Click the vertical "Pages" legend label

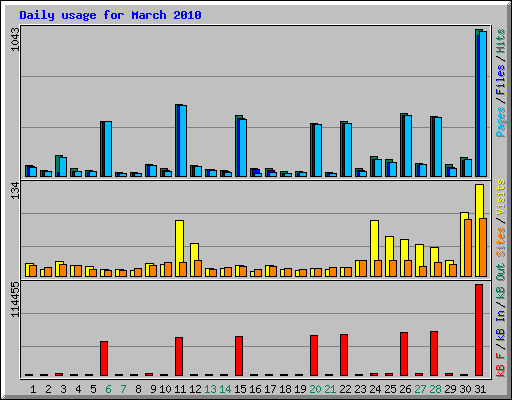click(501, 122)
